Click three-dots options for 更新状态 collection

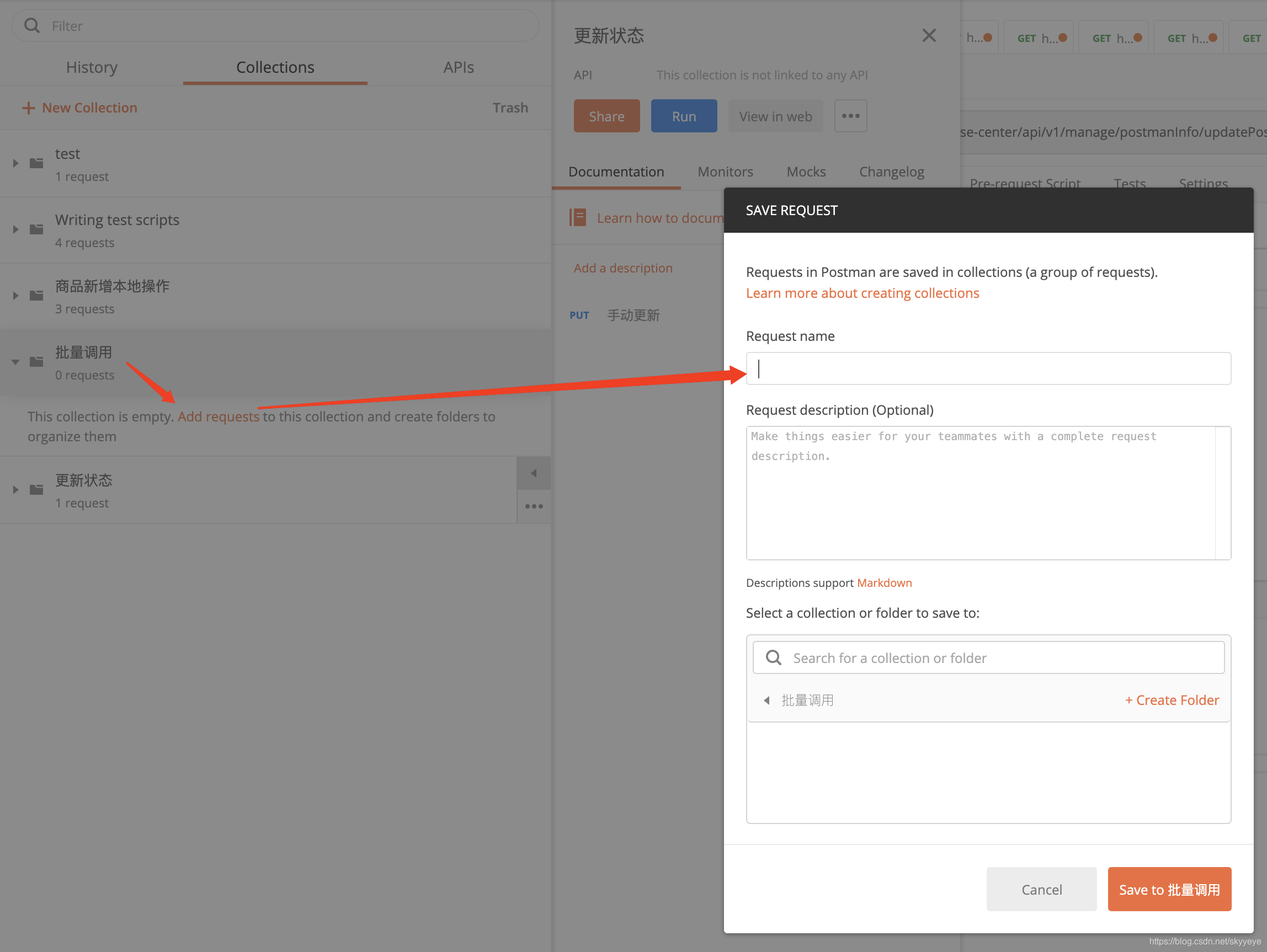(533, 506)
